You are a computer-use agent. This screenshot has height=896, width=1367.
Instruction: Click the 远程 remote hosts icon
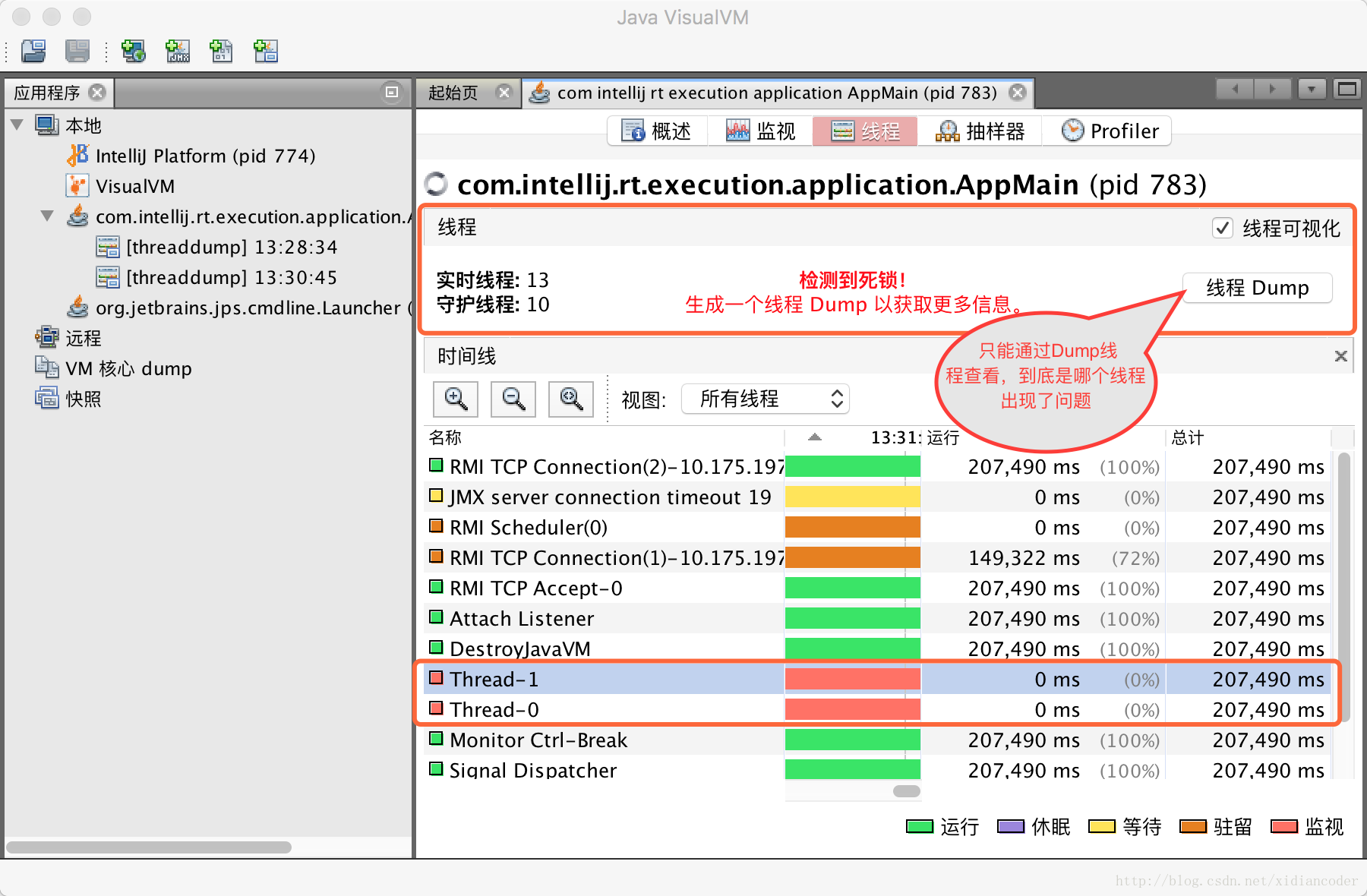pos(47,337)
